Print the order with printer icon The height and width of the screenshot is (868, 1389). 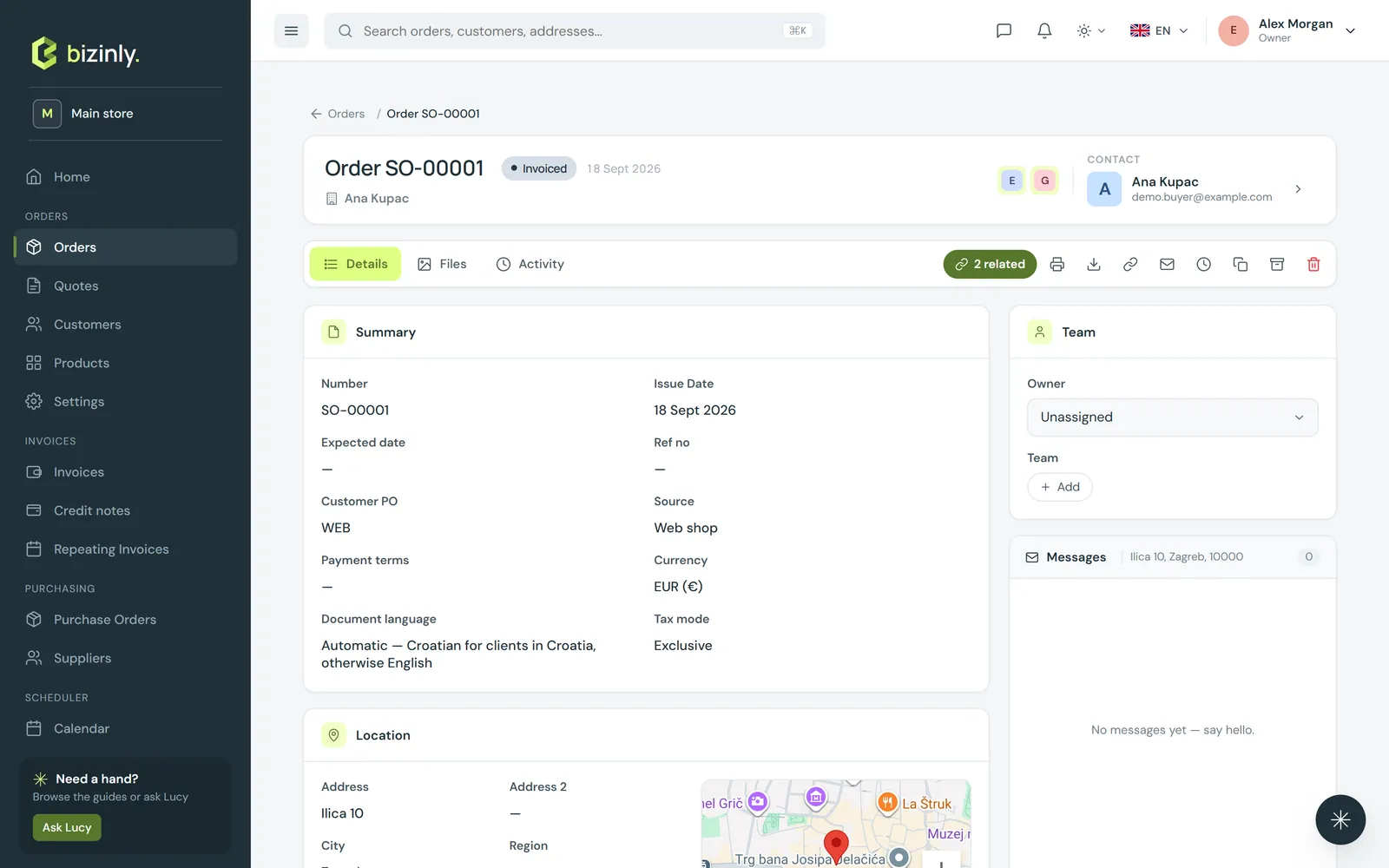[x=1057, y=264]
